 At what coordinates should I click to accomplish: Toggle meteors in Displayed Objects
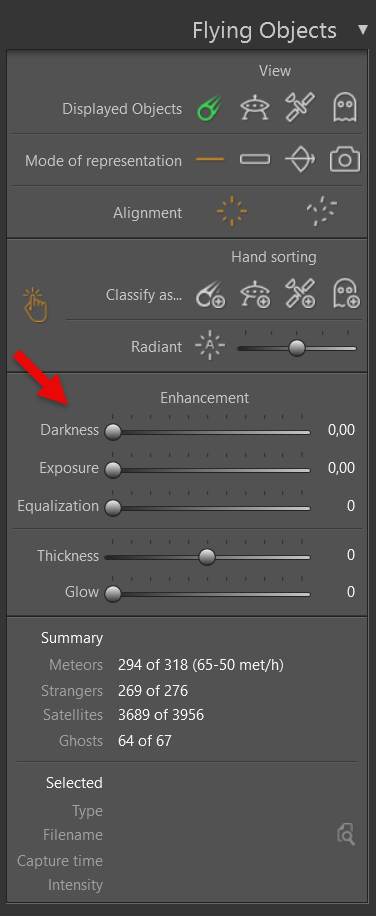210,109
